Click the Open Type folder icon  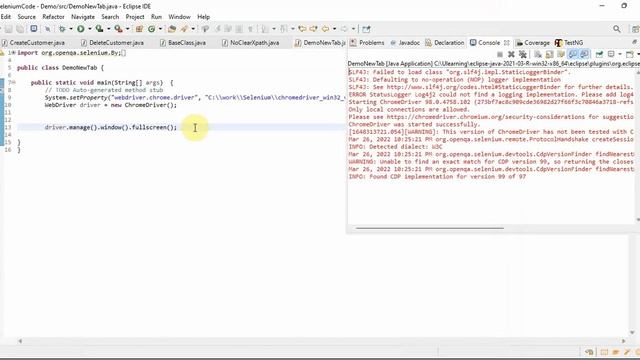tap(172, 29)
